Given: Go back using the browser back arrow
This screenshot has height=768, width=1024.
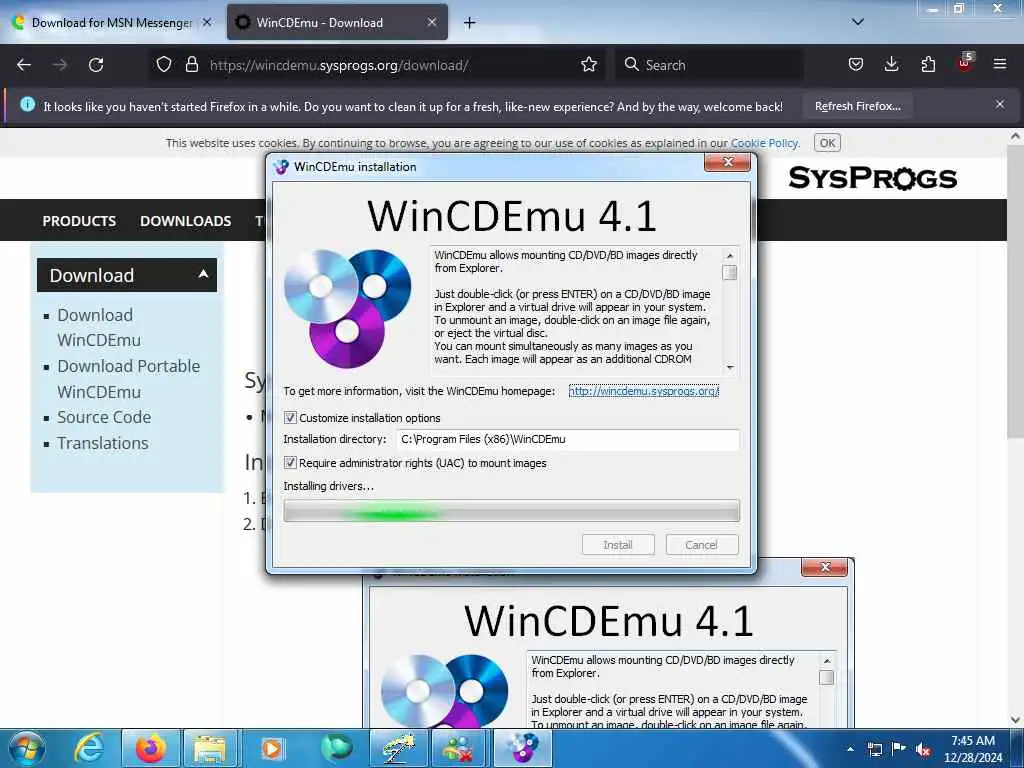Looking at the screenshot, I should tap(24, 65).
